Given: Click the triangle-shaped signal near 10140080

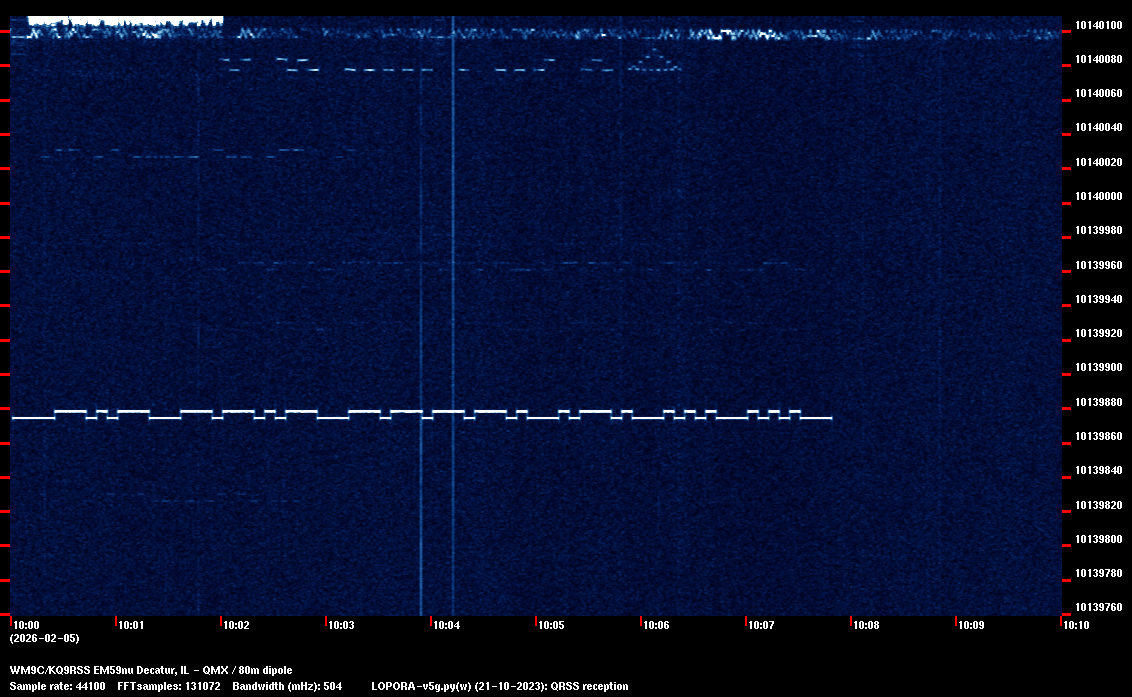Looking at the screenshot, I should 655,62.
